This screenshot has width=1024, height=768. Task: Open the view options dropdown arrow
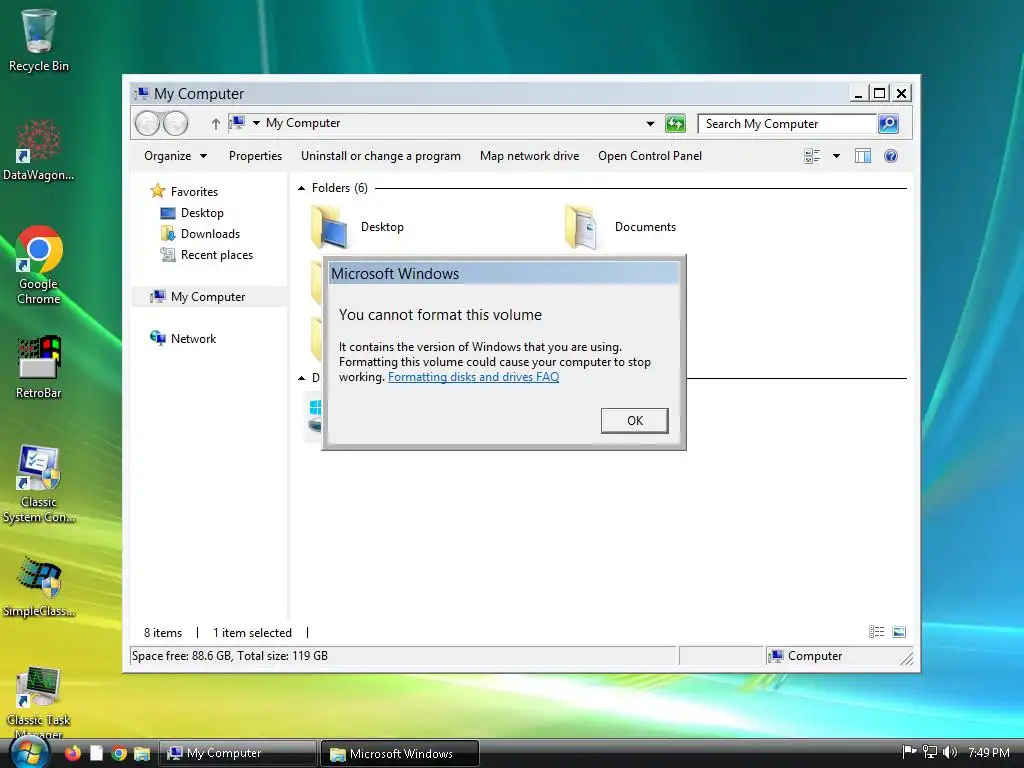tap(837, 156)
